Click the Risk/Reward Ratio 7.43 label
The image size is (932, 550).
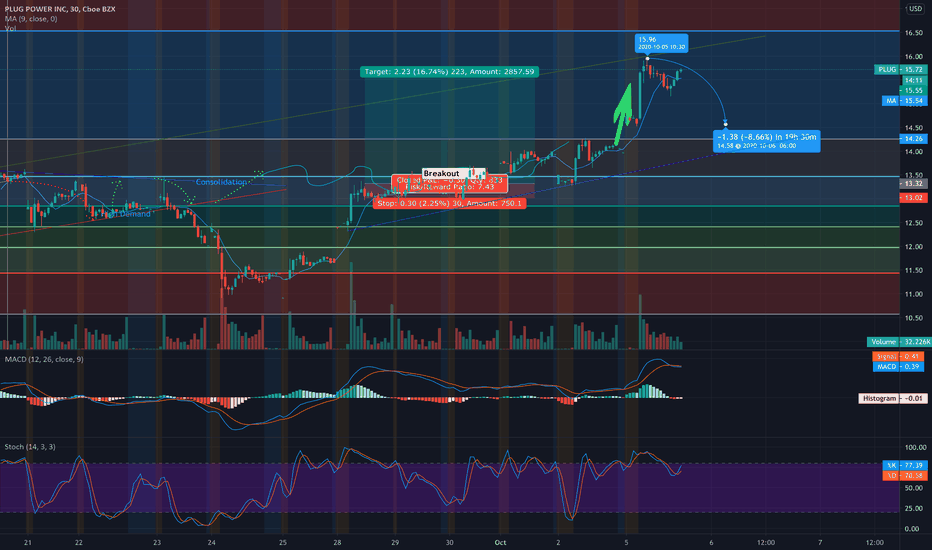[x=449, y=187]
